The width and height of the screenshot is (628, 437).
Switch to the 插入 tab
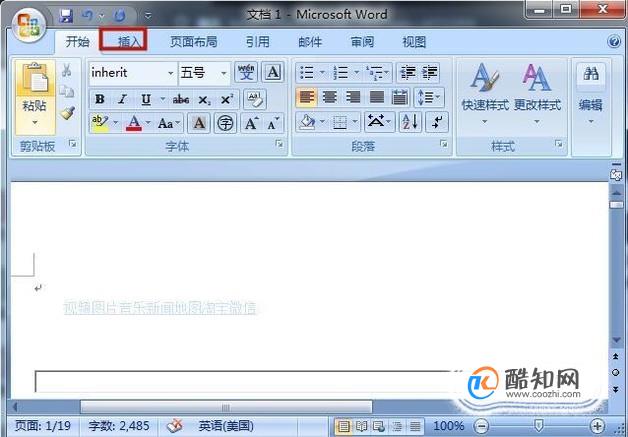point(129,42)
